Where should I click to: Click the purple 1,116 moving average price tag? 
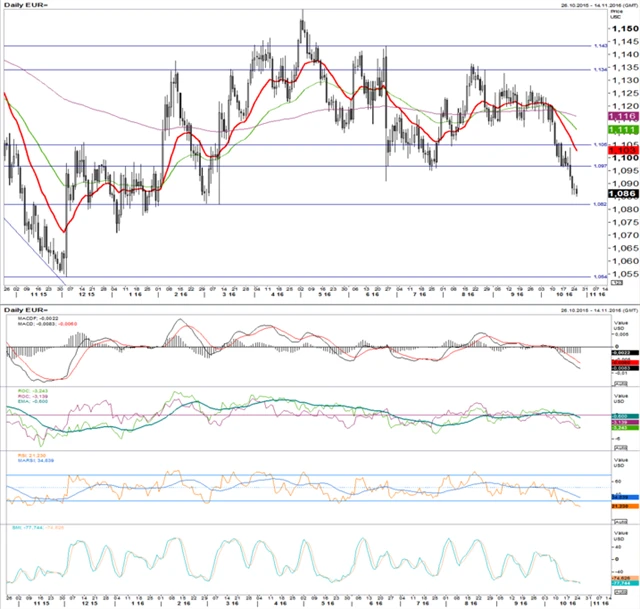point(623,116)
